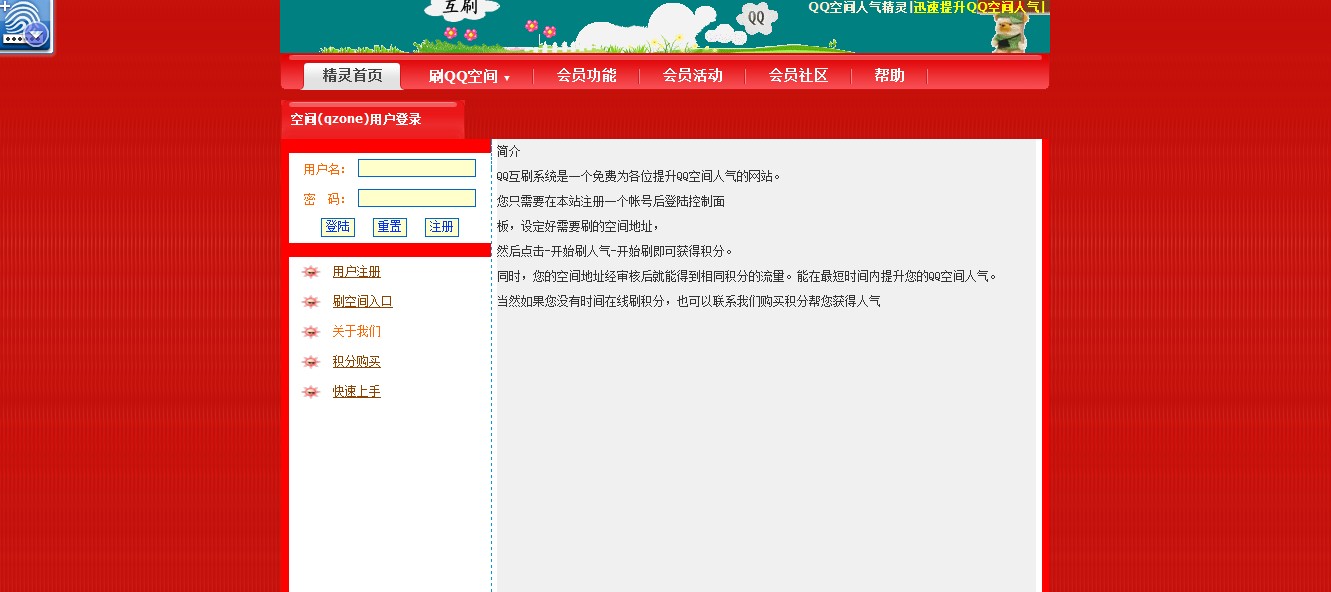The height and width of the screenshot is (592, 1331).
Task: Click the line starting QQ互刷系统是一个免费
Action: tap(639, 176)
